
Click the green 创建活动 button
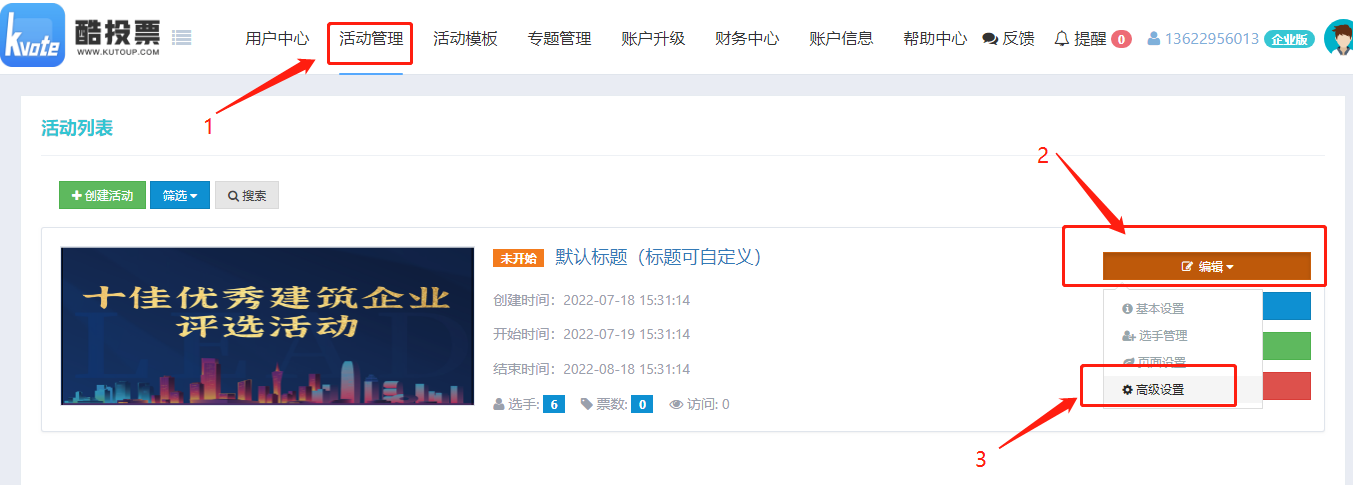point(103,196)
